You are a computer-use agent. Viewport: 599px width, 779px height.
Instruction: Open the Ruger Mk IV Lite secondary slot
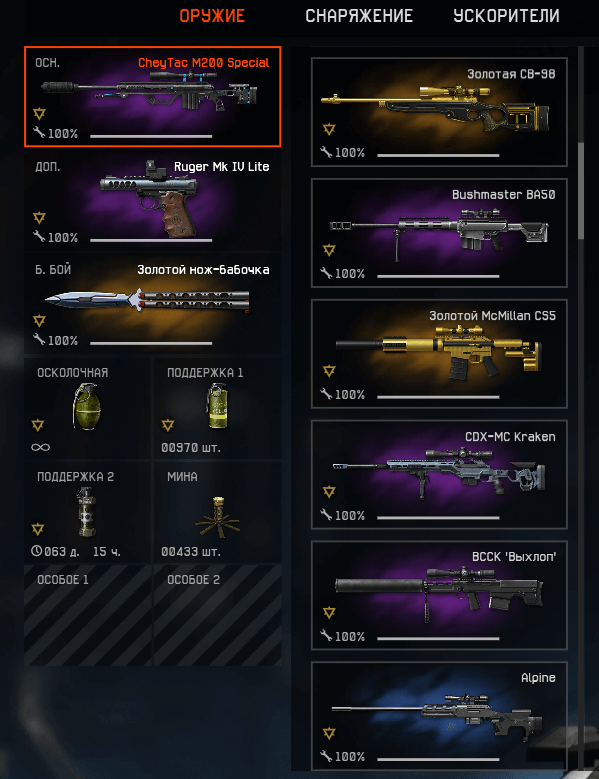coord(152,200)
